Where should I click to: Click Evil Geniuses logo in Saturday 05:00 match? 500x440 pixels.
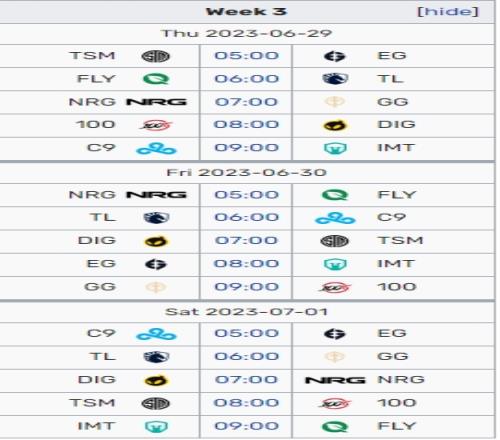(335, 334)
